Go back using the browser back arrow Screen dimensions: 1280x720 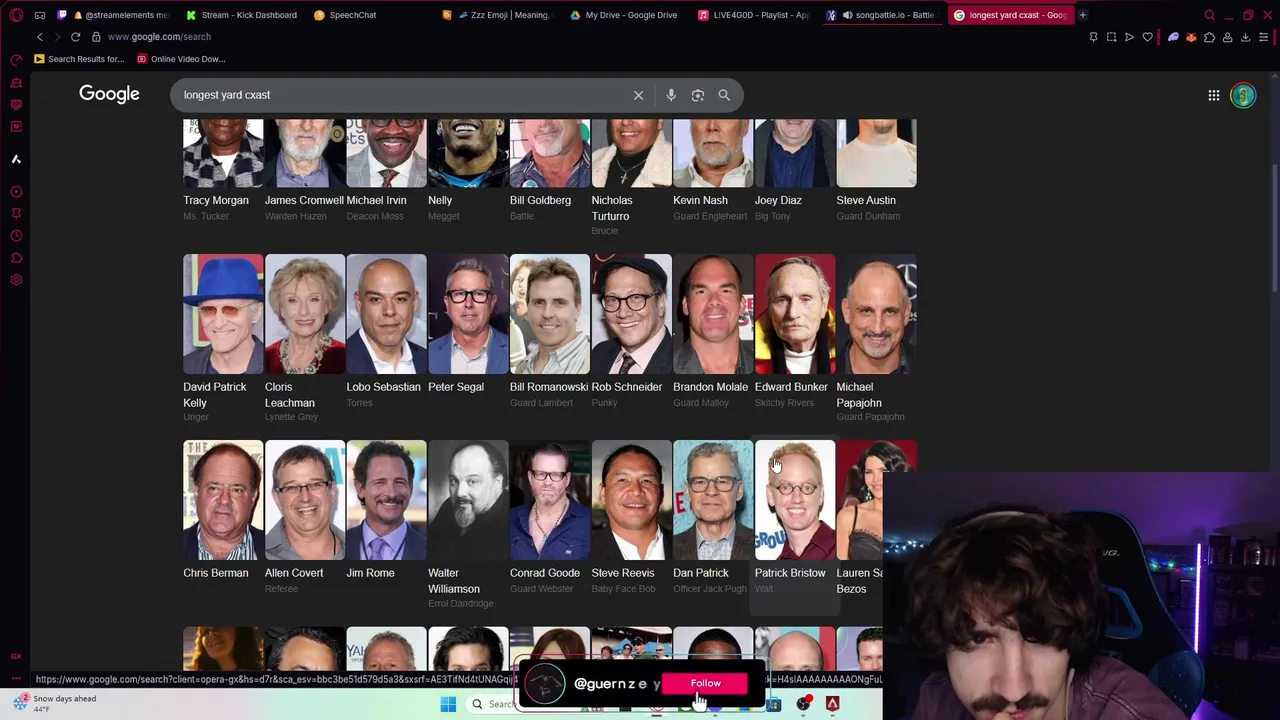40,37
